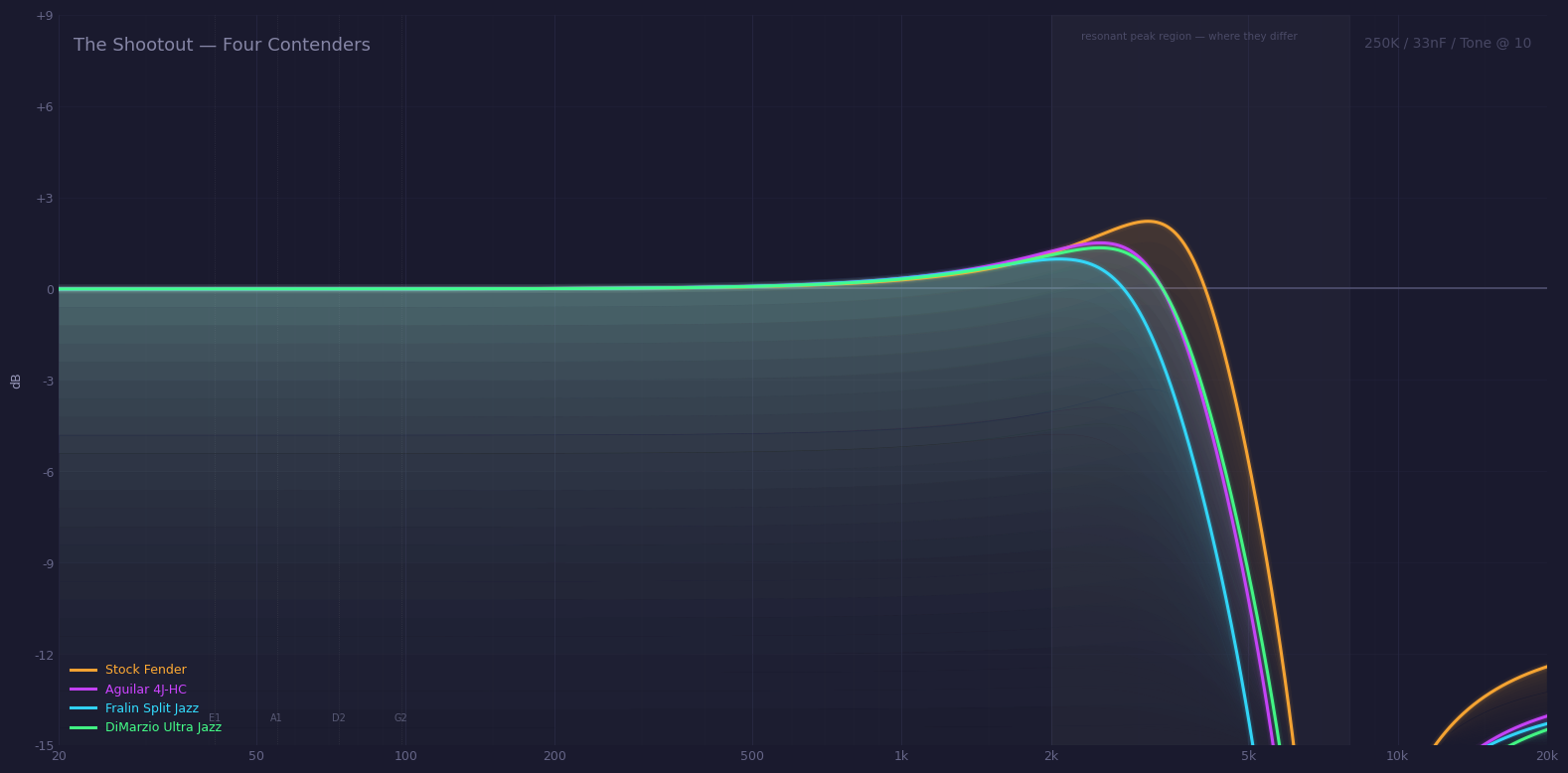Click the +3 dB axis tick label
The height and width of the screenshot is (773, 1568).
[x=45, y=199]
